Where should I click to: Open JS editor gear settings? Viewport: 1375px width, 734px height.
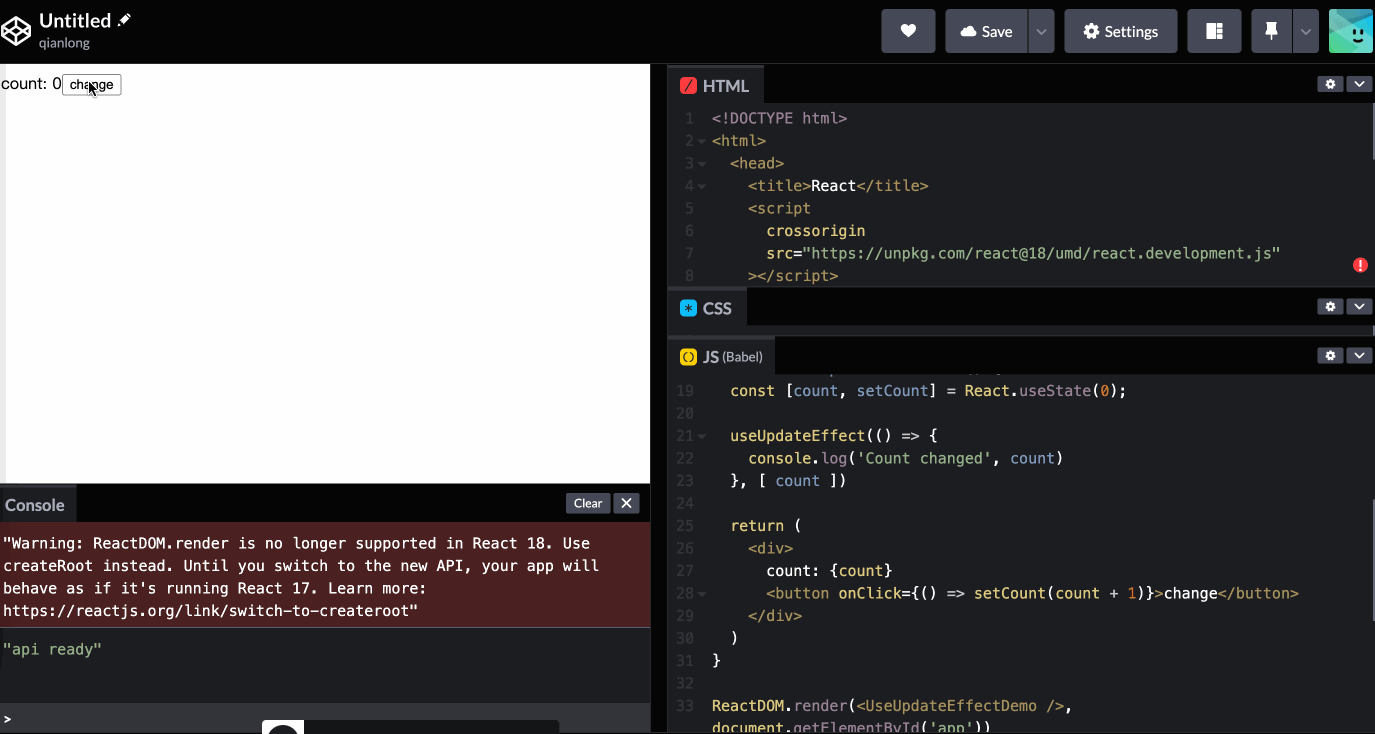coord(1330,355)
